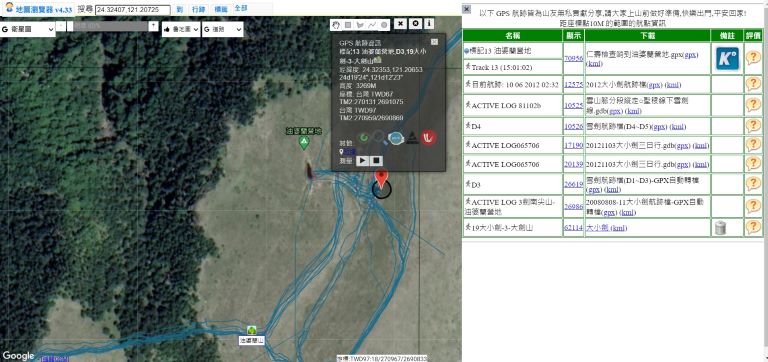Click the info button on map toolbar

tap(429, 24)
